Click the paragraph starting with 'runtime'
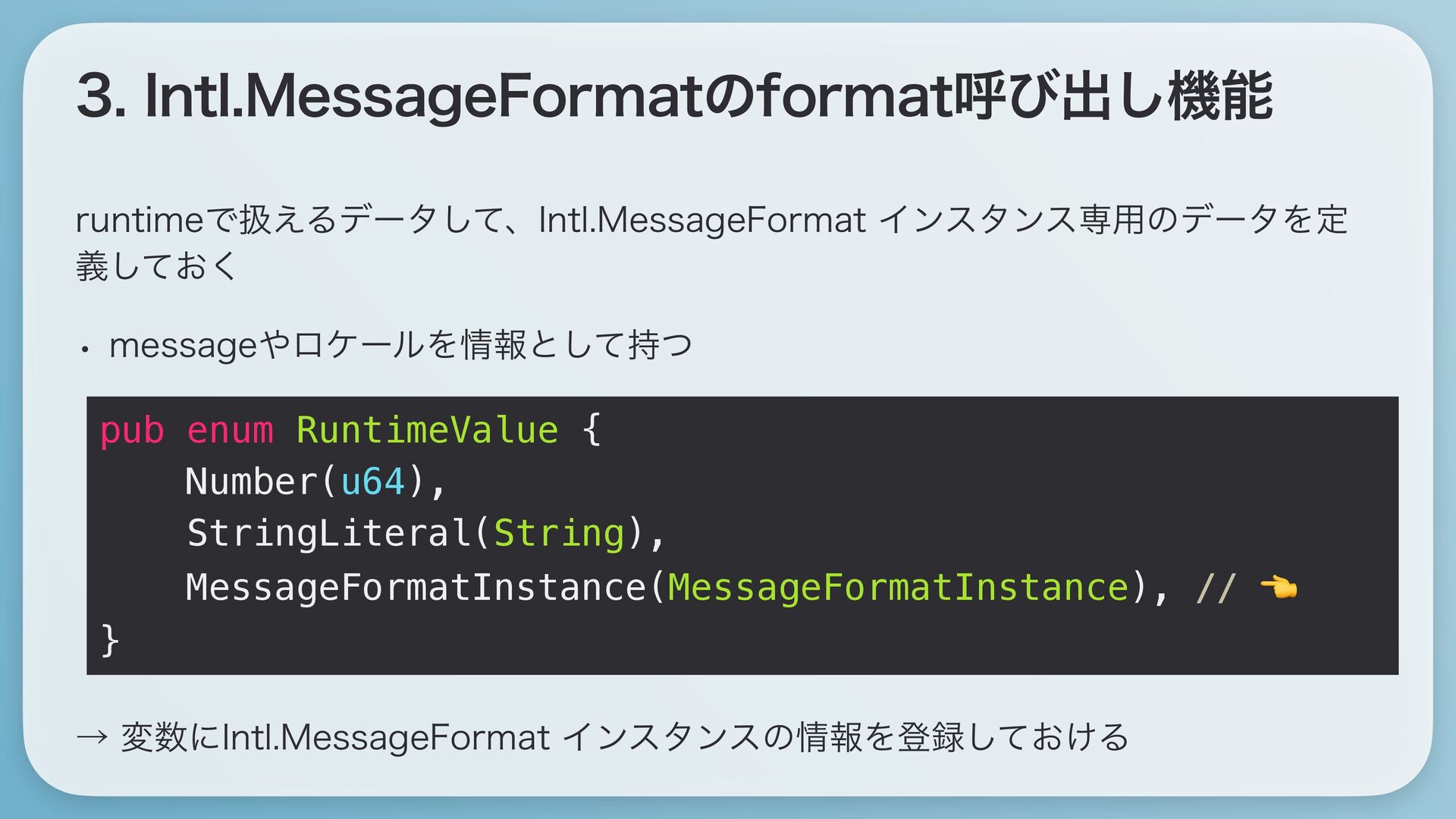This screenshot has width=1456, height=819. pyautogui.click(x=711, y=243)
